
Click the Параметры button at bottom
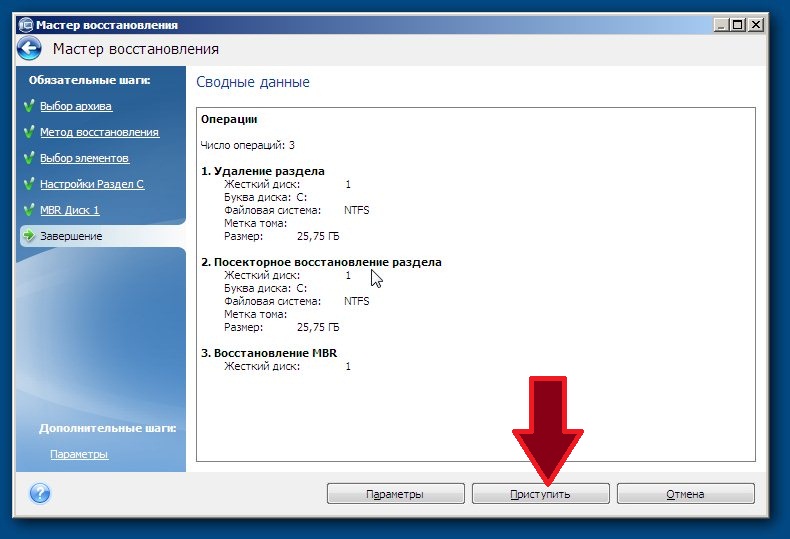pyautogui.click(x=396, y=494)
